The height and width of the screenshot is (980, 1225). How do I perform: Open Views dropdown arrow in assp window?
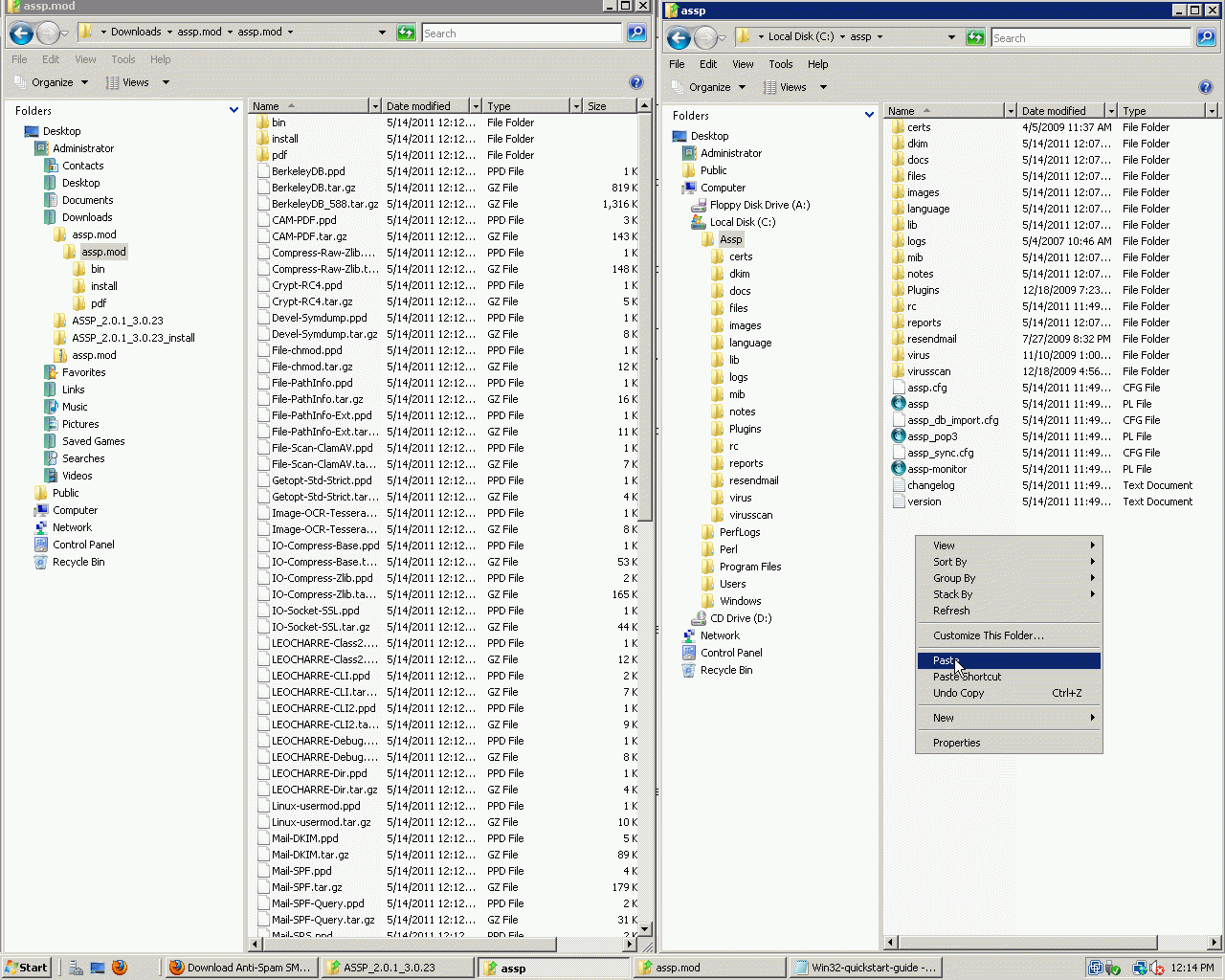[823, 87]
